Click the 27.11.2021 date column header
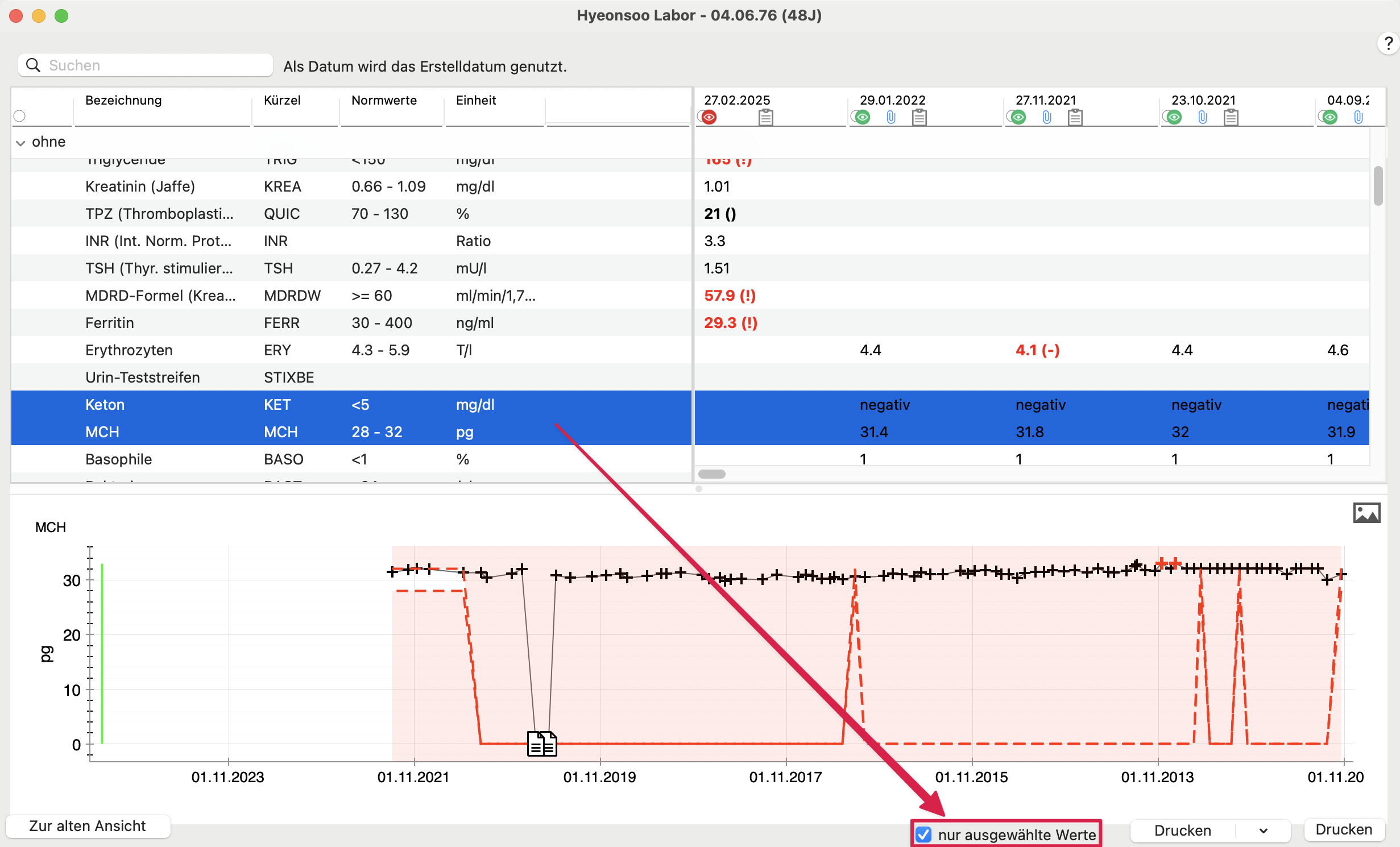The image size is (1400, 847). pyautogui.click(x=1046, y=100)
